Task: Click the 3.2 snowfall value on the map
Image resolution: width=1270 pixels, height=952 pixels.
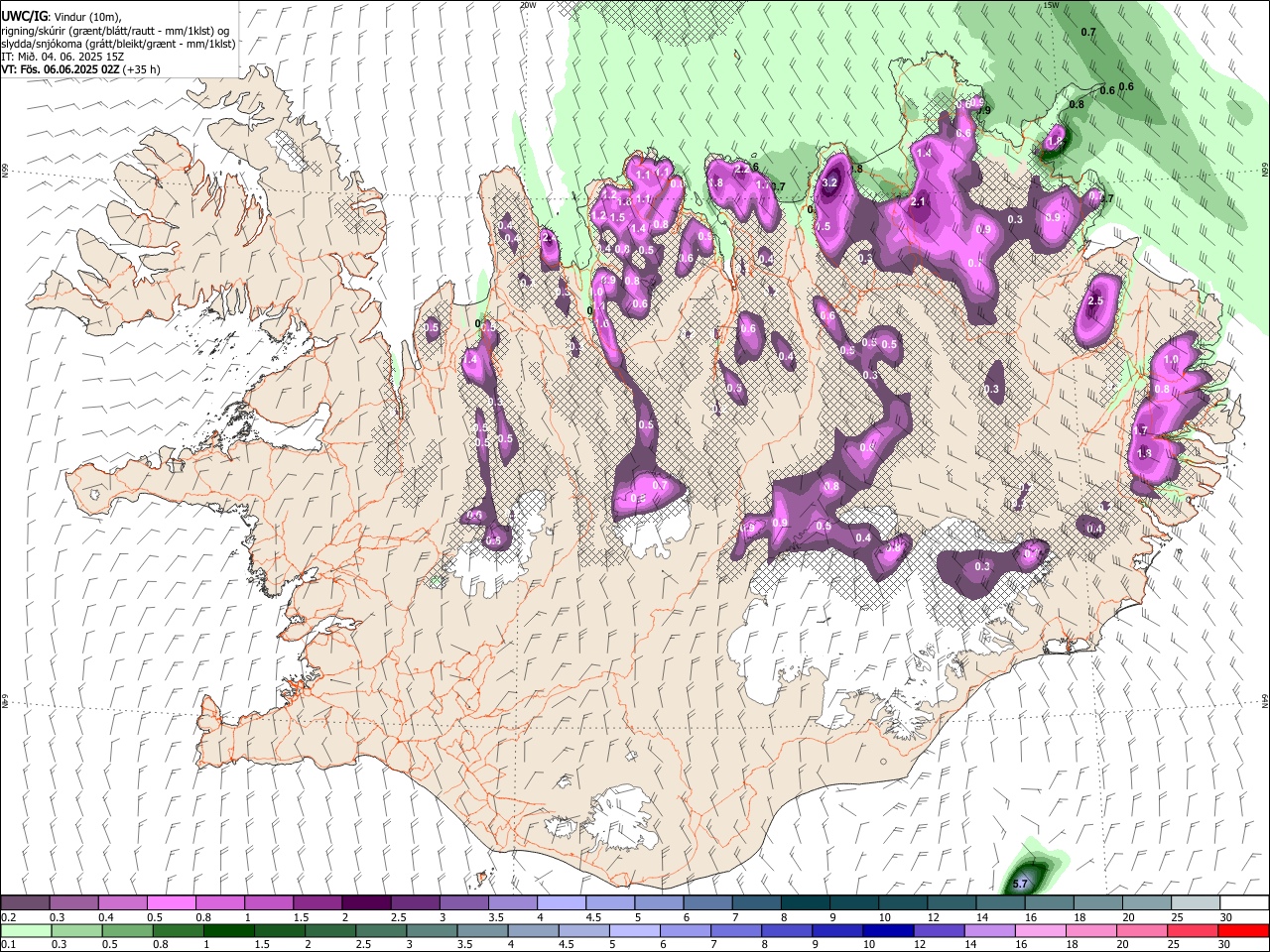Action: coord(831,182)
